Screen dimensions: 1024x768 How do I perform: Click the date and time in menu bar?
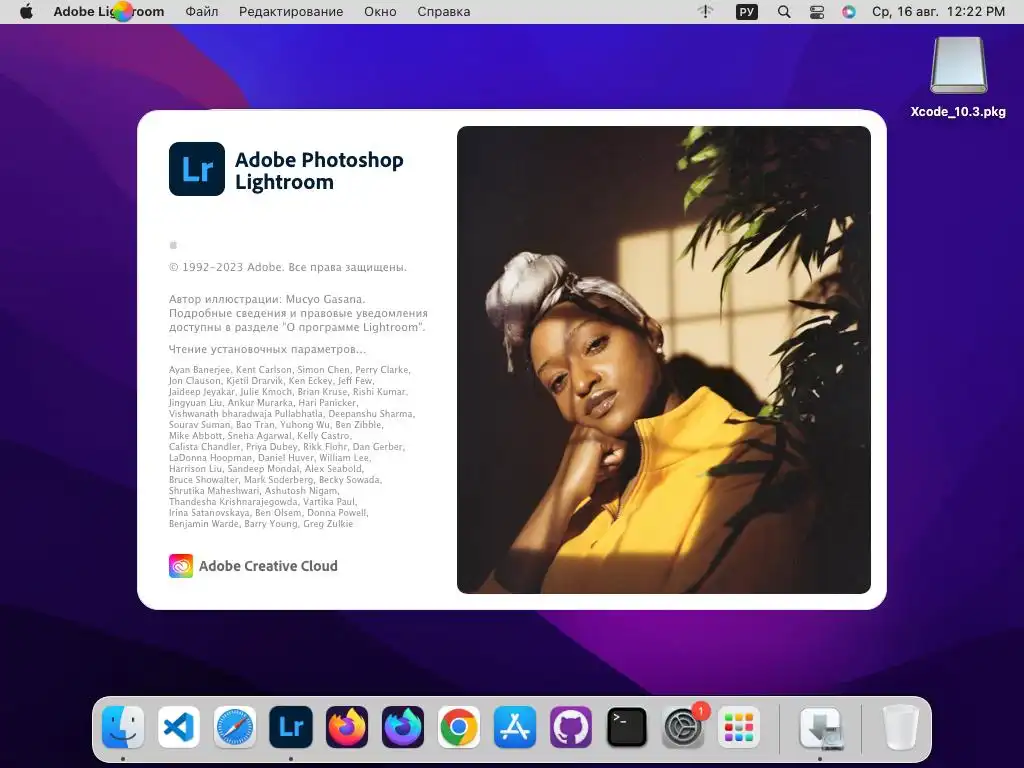[938, 12]
